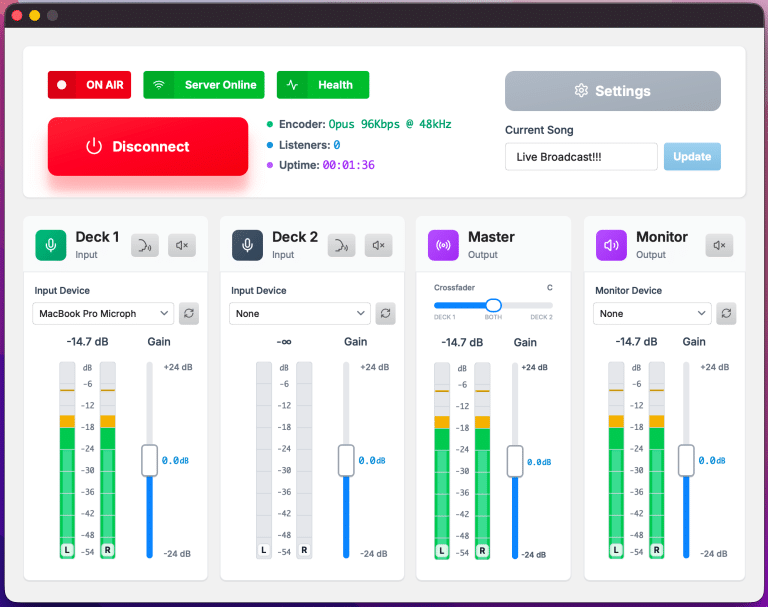The image size is (768, 607).
Task: Mute the Monitor output
Action: pos(719,245)
